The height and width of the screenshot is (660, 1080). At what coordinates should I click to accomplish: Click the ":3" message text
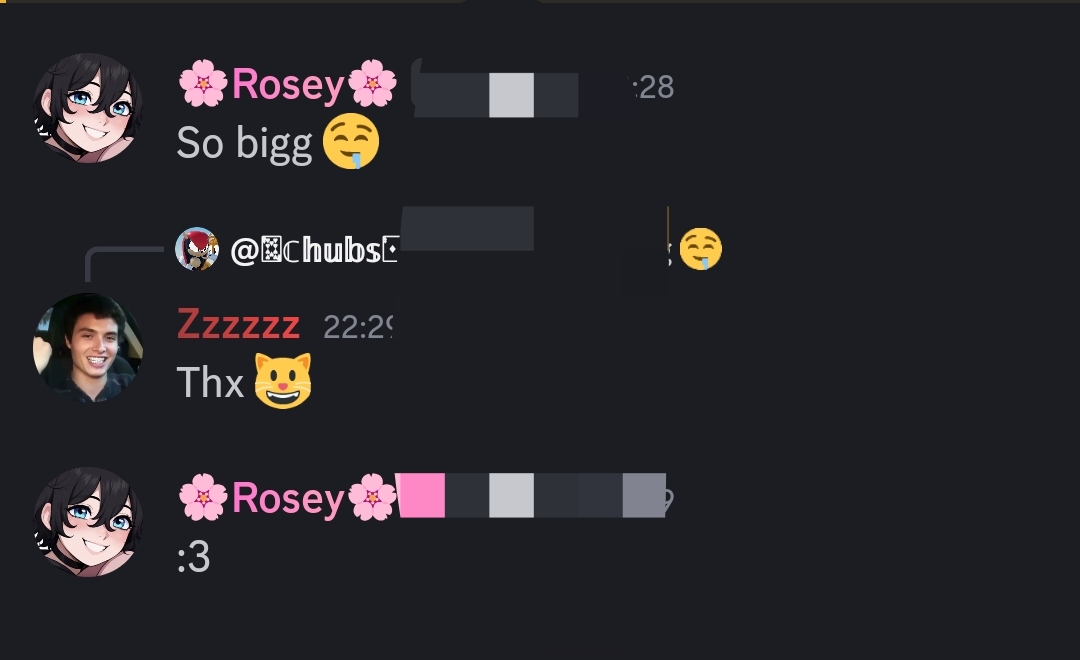[194, 557]
